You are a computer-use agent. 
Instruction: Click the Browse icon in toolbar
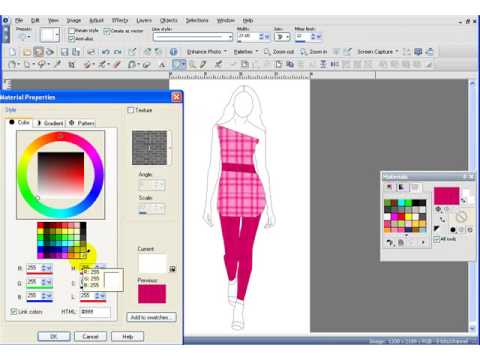(x=39, y=52)
